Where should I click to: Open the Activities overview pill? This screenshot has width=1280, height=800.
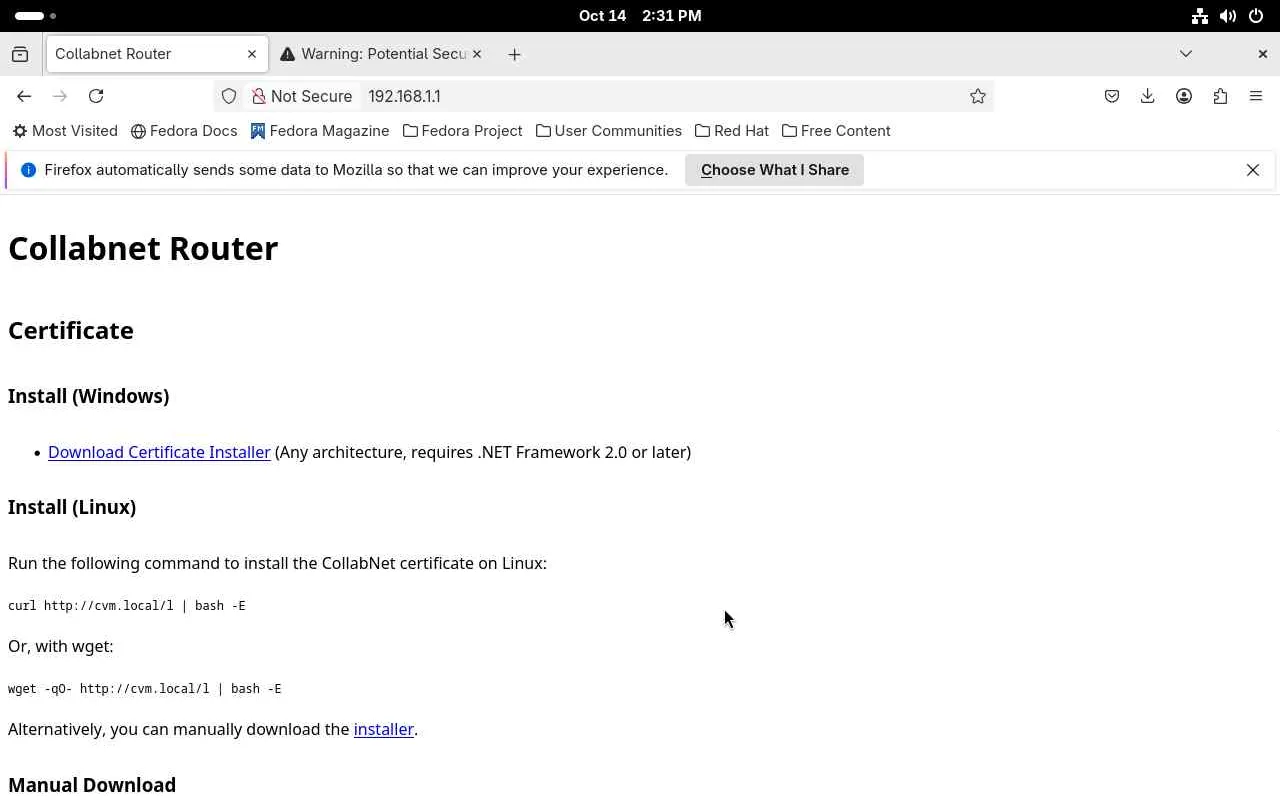(36, 16)
